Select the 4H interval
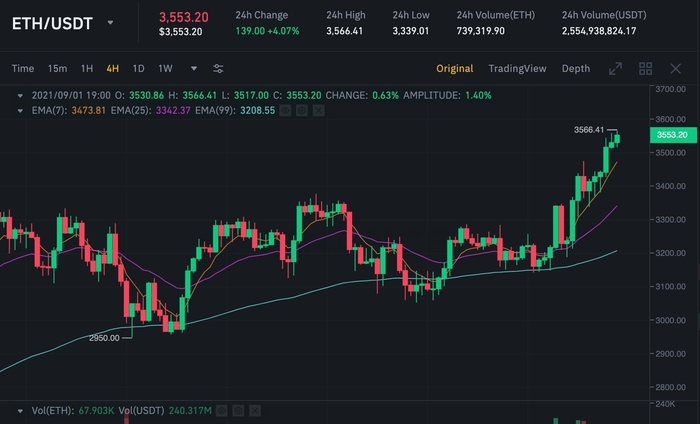 [112, 68]
